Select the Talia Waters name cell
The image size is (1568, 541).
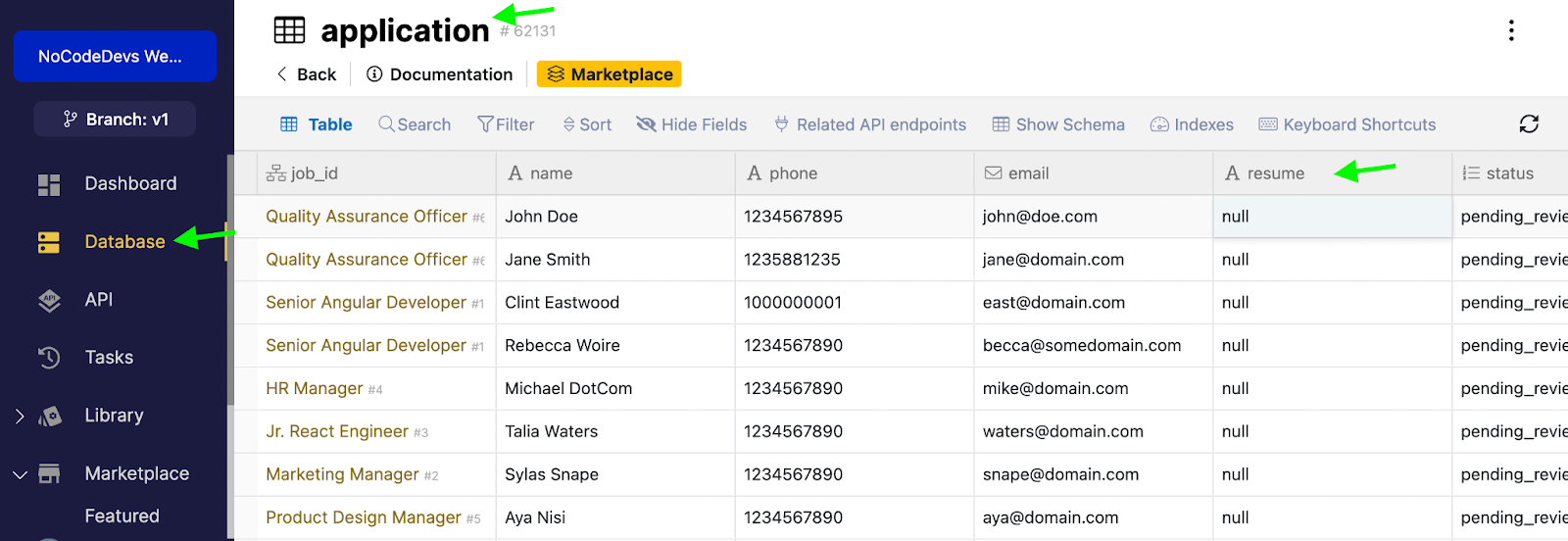coord(615,432)
